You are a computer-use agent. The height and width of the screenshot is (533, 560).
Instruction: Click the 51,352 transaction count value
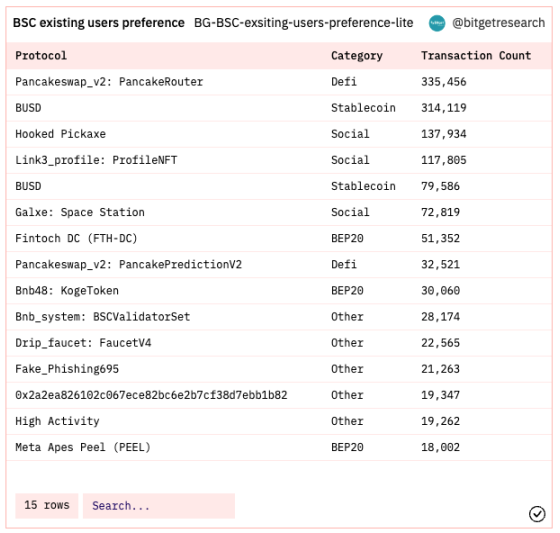point(440,238)
